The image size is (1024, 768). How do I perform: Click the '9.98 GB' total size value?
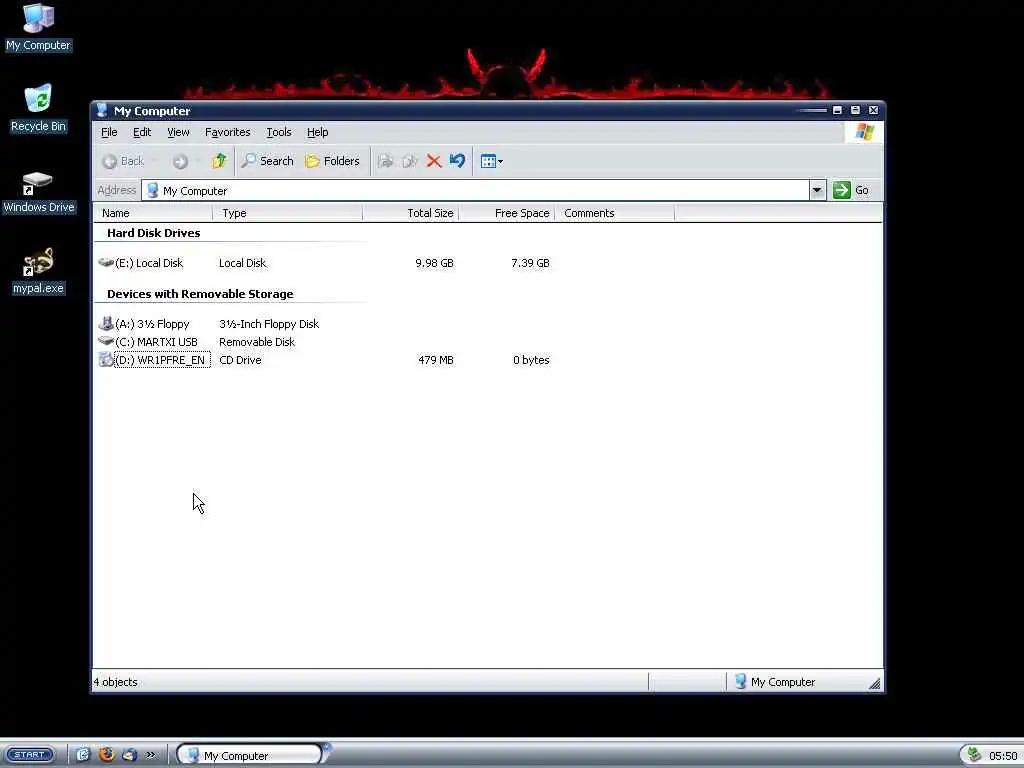(434, 263)
